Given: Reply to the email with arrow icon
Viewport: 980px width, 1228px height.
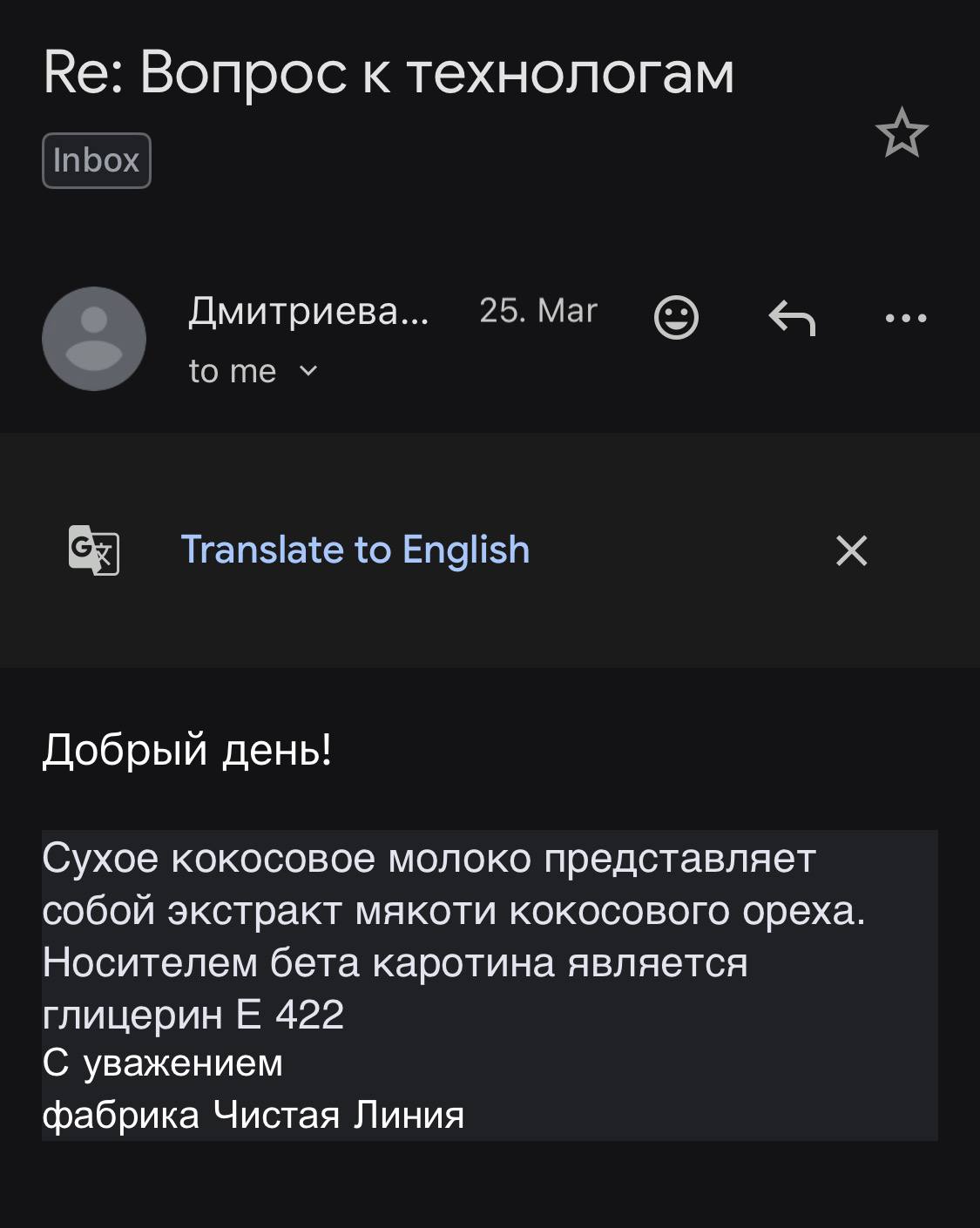Looking at the screenshot, I should [792, 318].
